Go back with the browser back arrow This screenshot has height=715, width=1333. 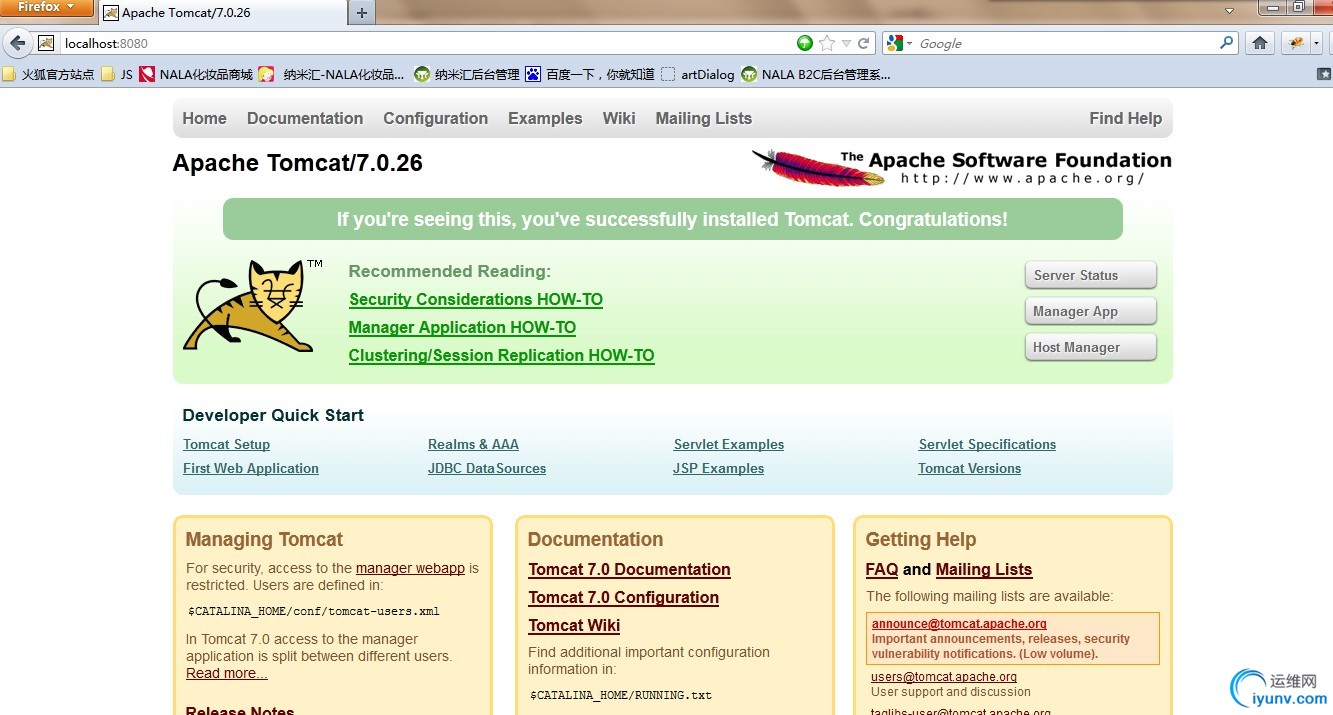coord(17,43)
